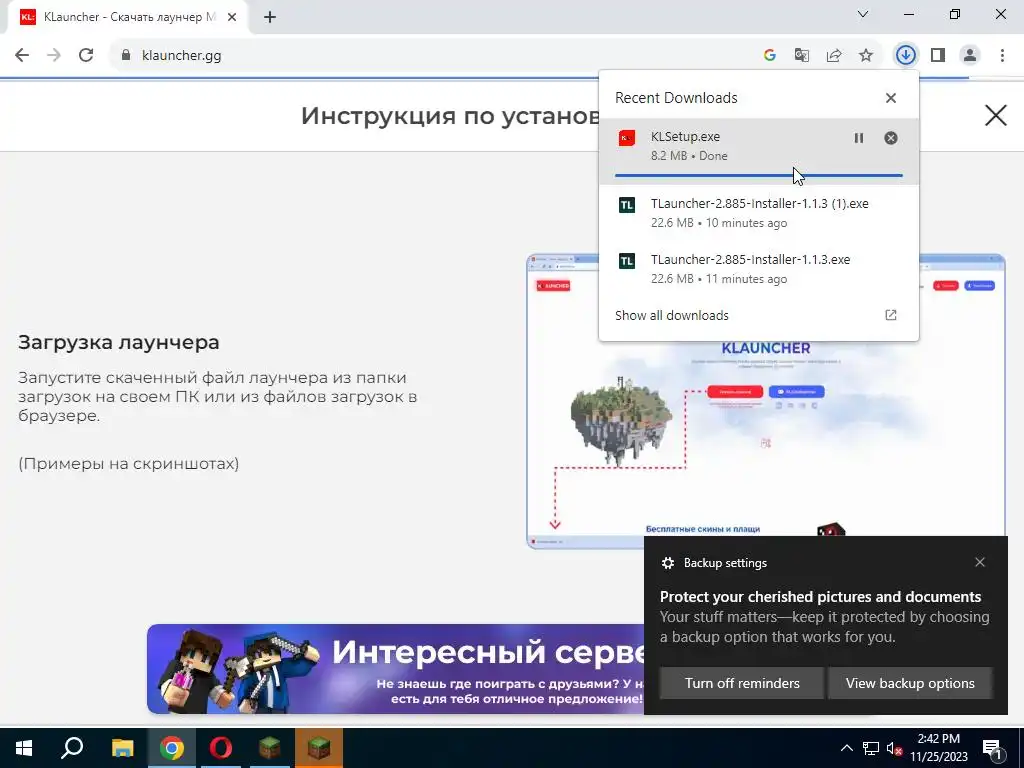Image resolution: width=1024 pixels, height=768 pixels.
Task: Bookmark this tab with the star icon
Action: 865,56
